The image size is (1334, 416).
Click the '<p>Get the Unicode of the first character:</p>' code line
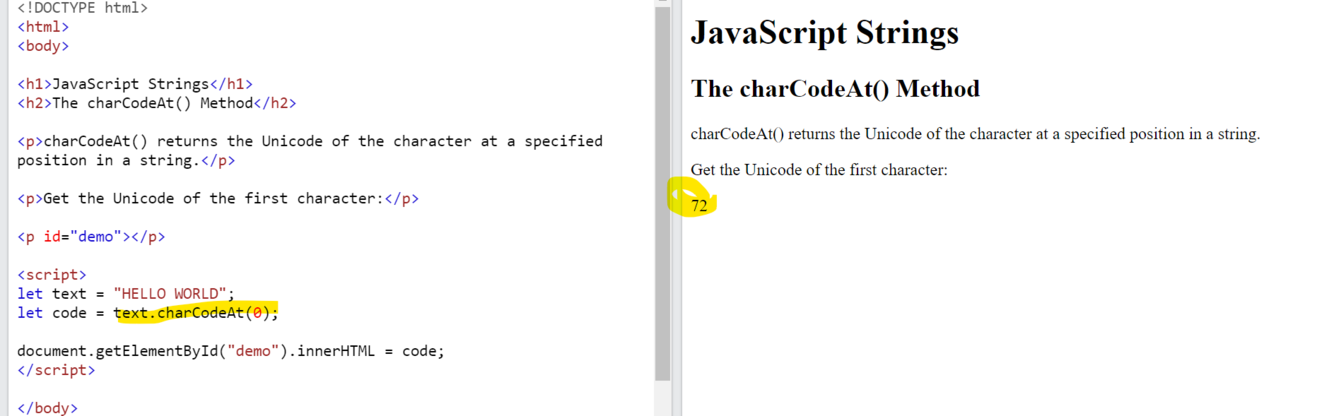click(x=218, y=198)
